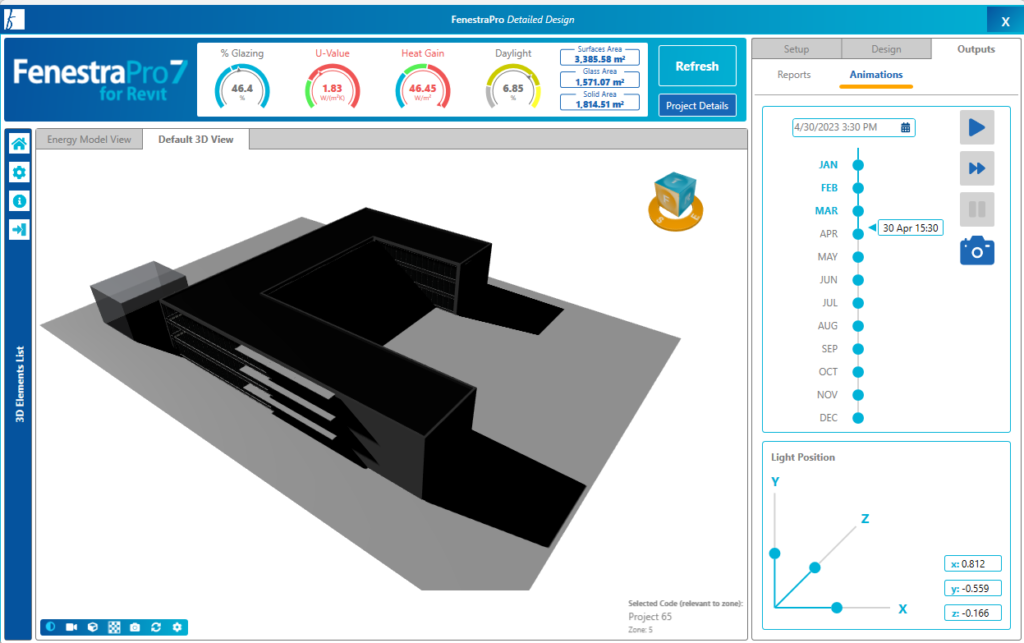The image size is (1024, 643).
Task: Toggle the contrast half-circle icon in viewer toolbar
Action: (x=51, y=627)
